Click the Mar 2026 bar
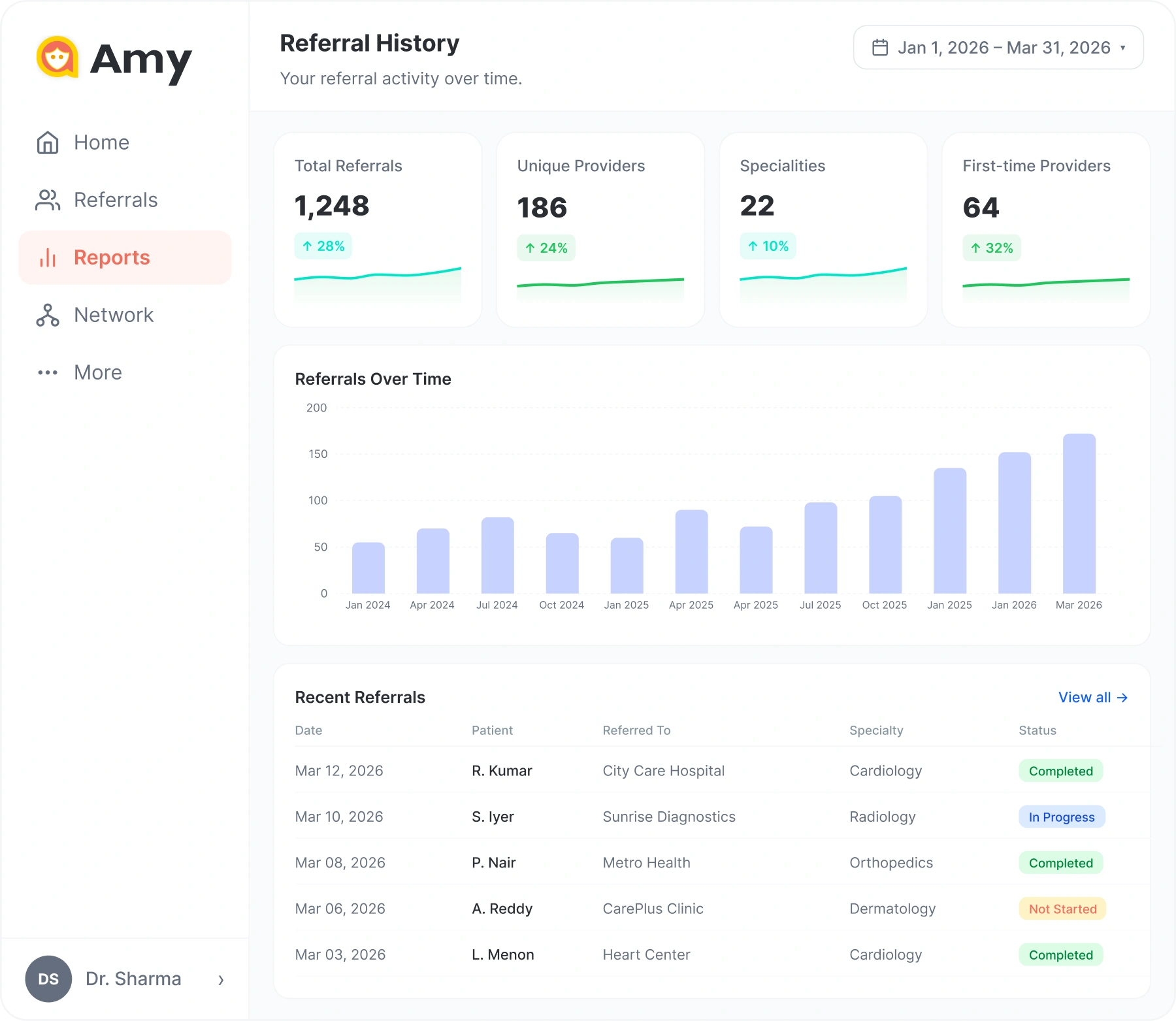 pos(1079,513)
